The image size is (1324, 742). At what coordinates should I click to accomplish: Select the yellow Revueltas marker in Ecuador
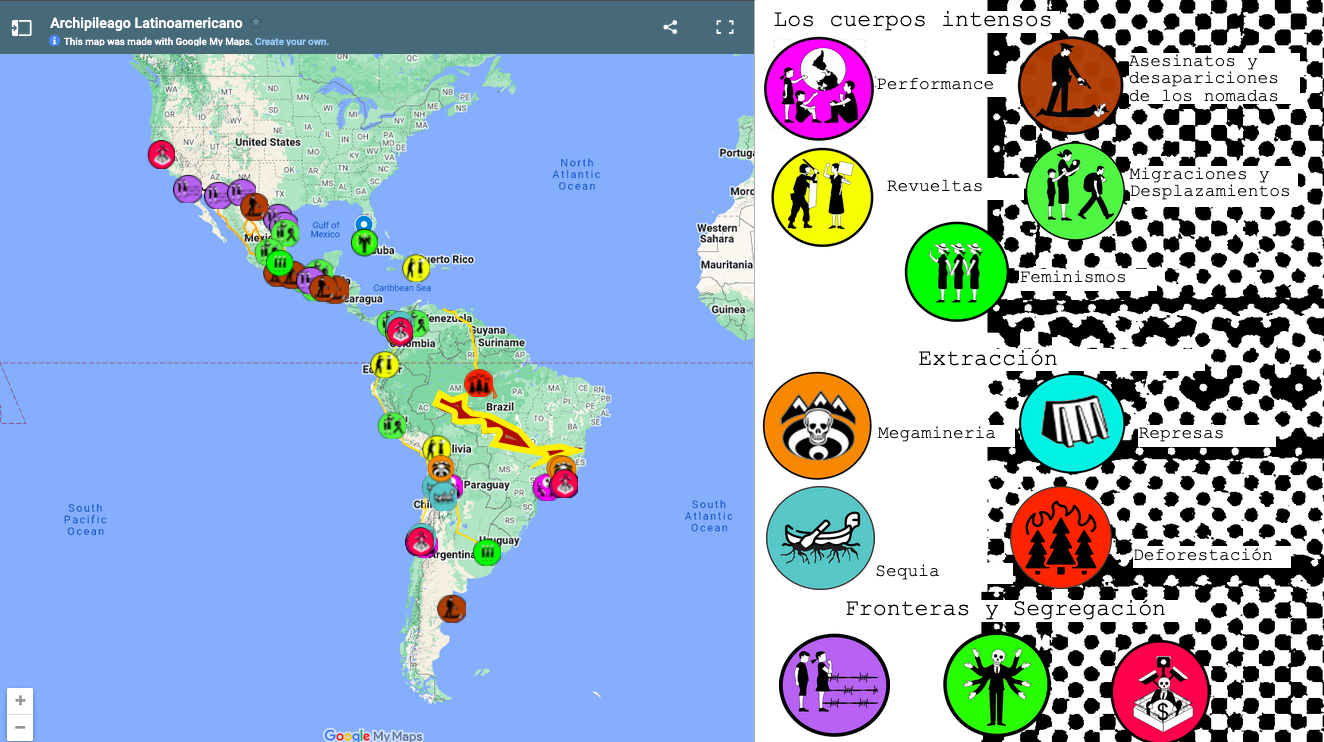[384, 365]
